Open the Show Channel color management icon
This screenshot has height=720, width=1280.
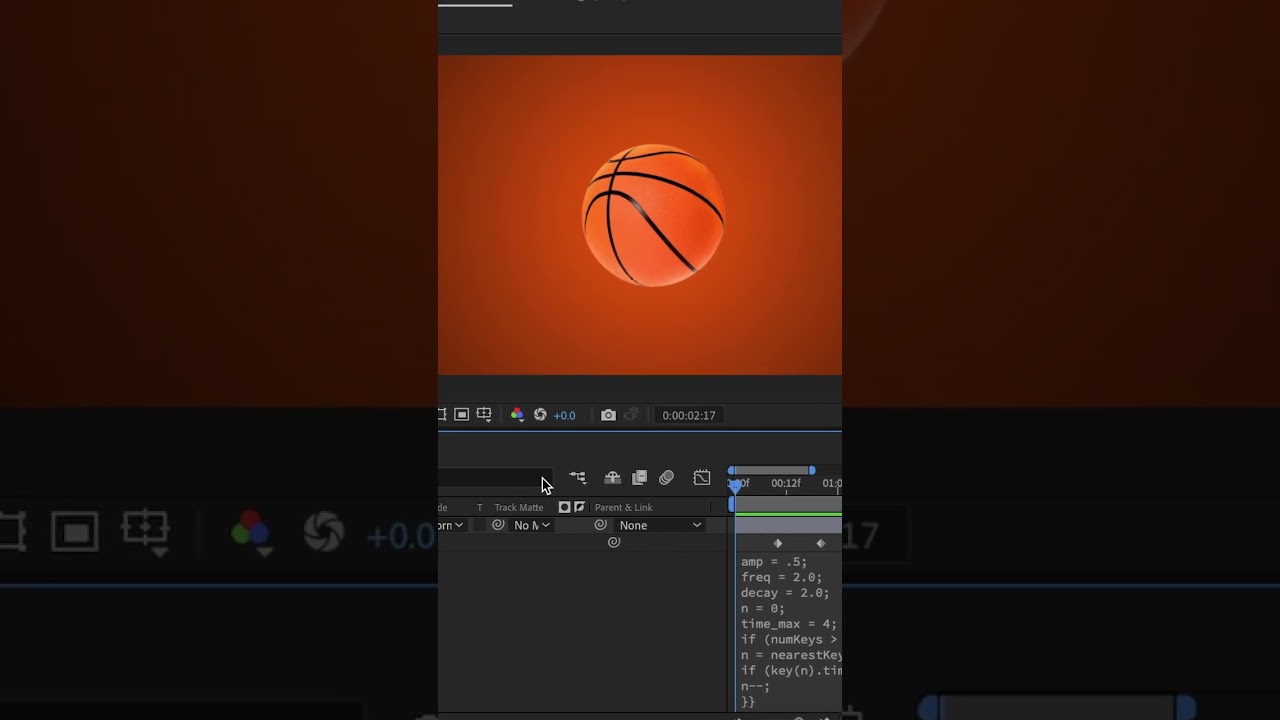(x=517, y=414)
